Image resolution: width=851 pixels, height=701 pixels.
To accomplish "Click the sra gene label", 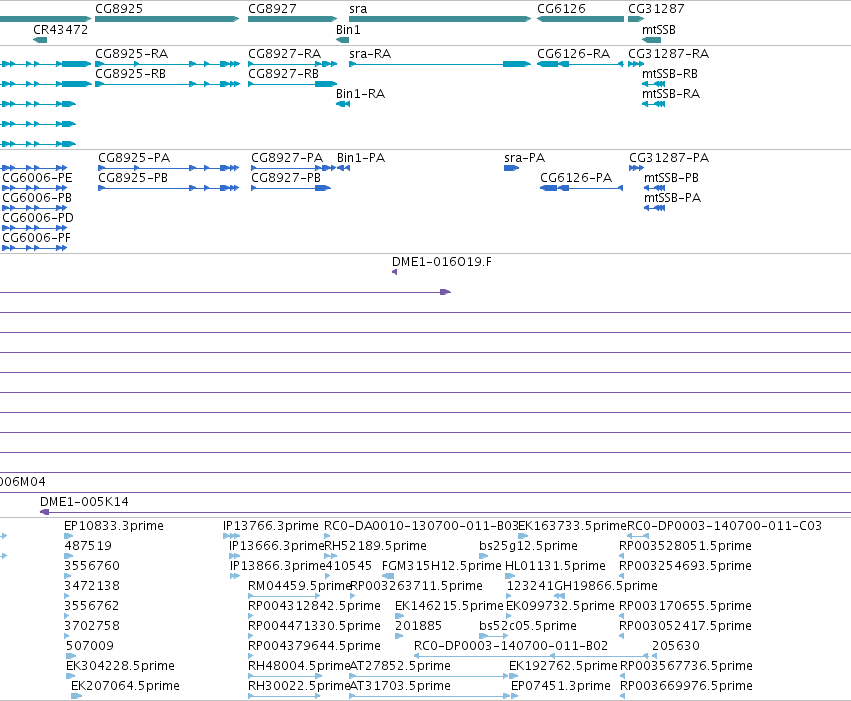I will point(358,9).
